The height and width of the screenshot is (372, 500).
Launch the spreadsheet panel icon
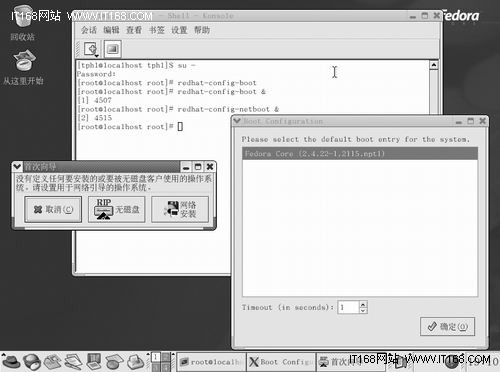click(x=114, y=362)
